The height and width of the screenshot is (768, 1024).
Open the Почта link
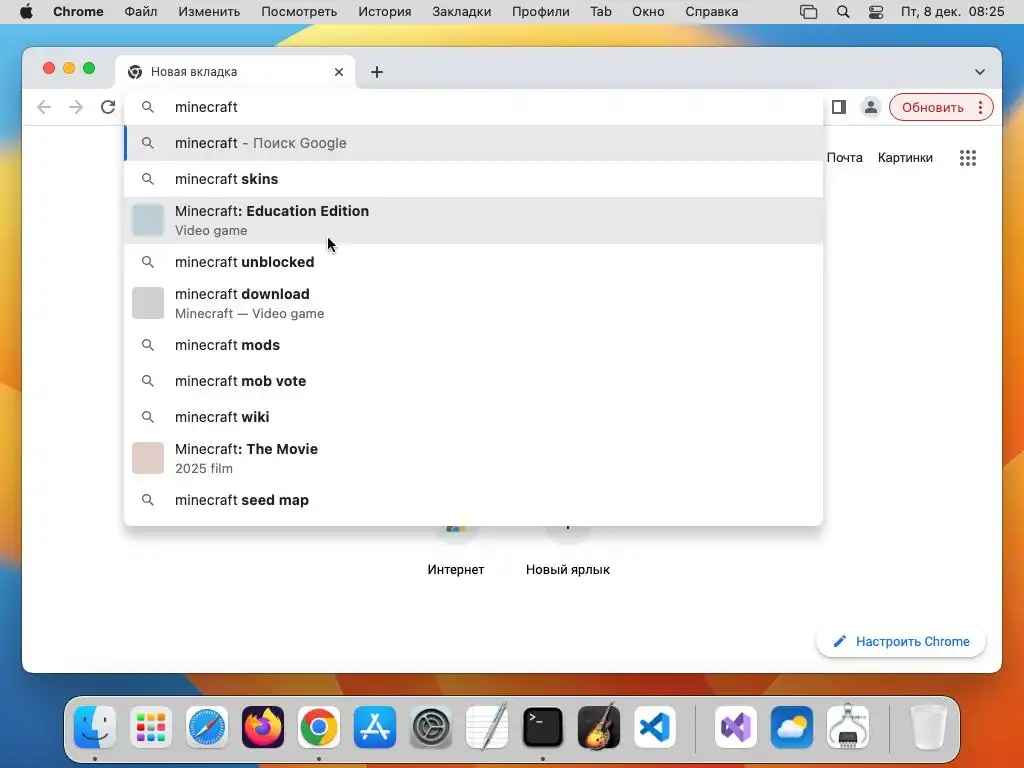[x=844, y=157]
